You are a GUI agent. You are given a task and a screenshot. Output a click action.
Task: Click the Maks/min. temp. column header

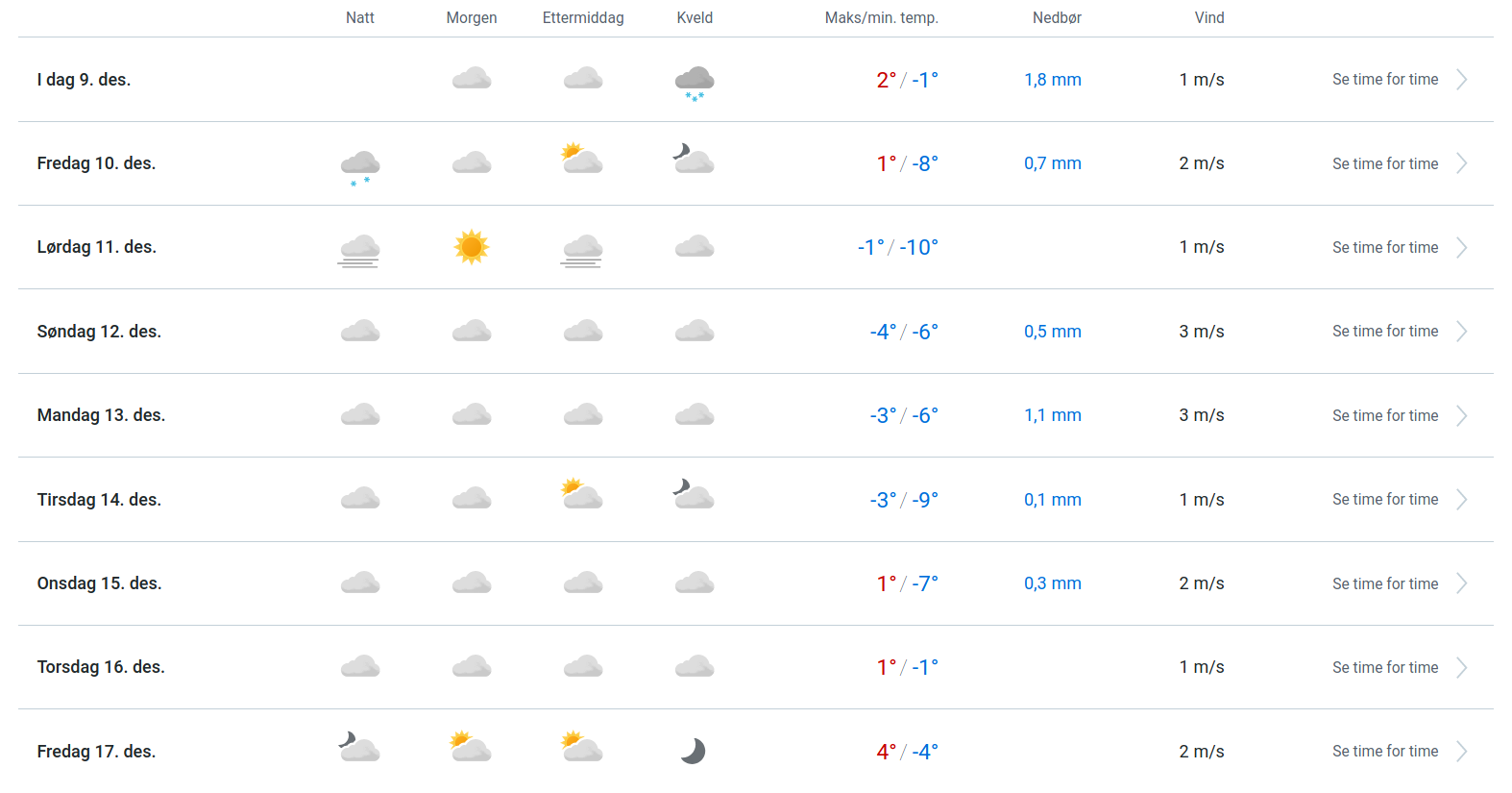click(881, 18)
